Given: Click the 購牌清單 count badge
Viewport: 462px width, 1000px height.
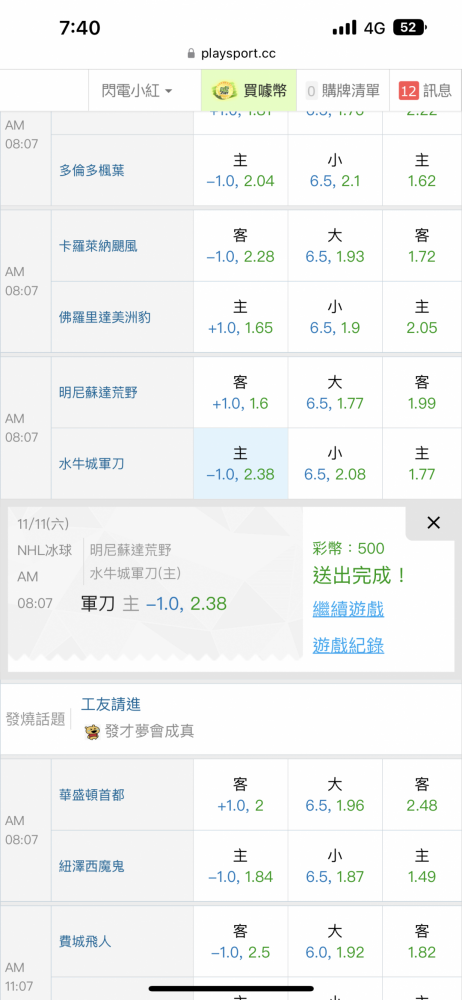Looking at the screenshot, I should click(311, 91).
